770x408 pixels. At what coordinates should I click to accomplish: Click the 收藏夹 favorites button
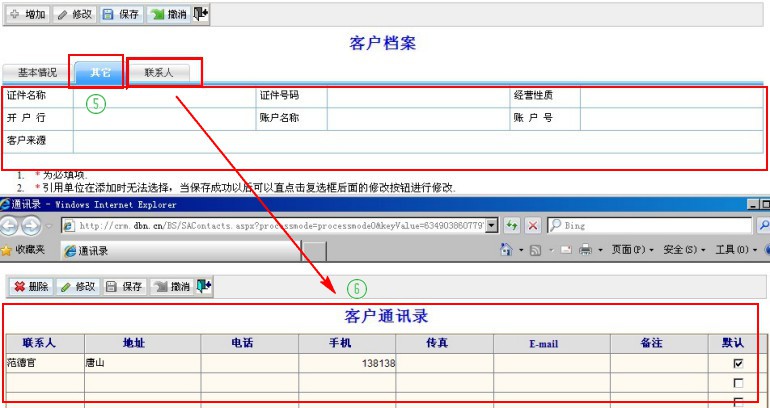[x=28, y=250]
